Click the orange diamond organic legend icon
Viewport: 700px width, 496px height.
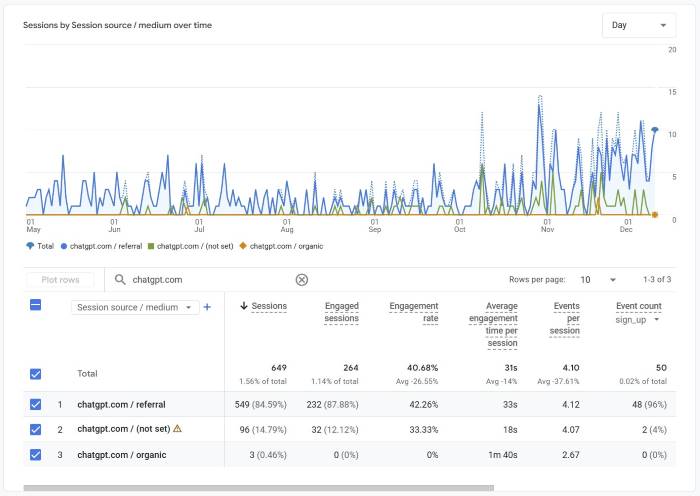click(x=243, y=245)
